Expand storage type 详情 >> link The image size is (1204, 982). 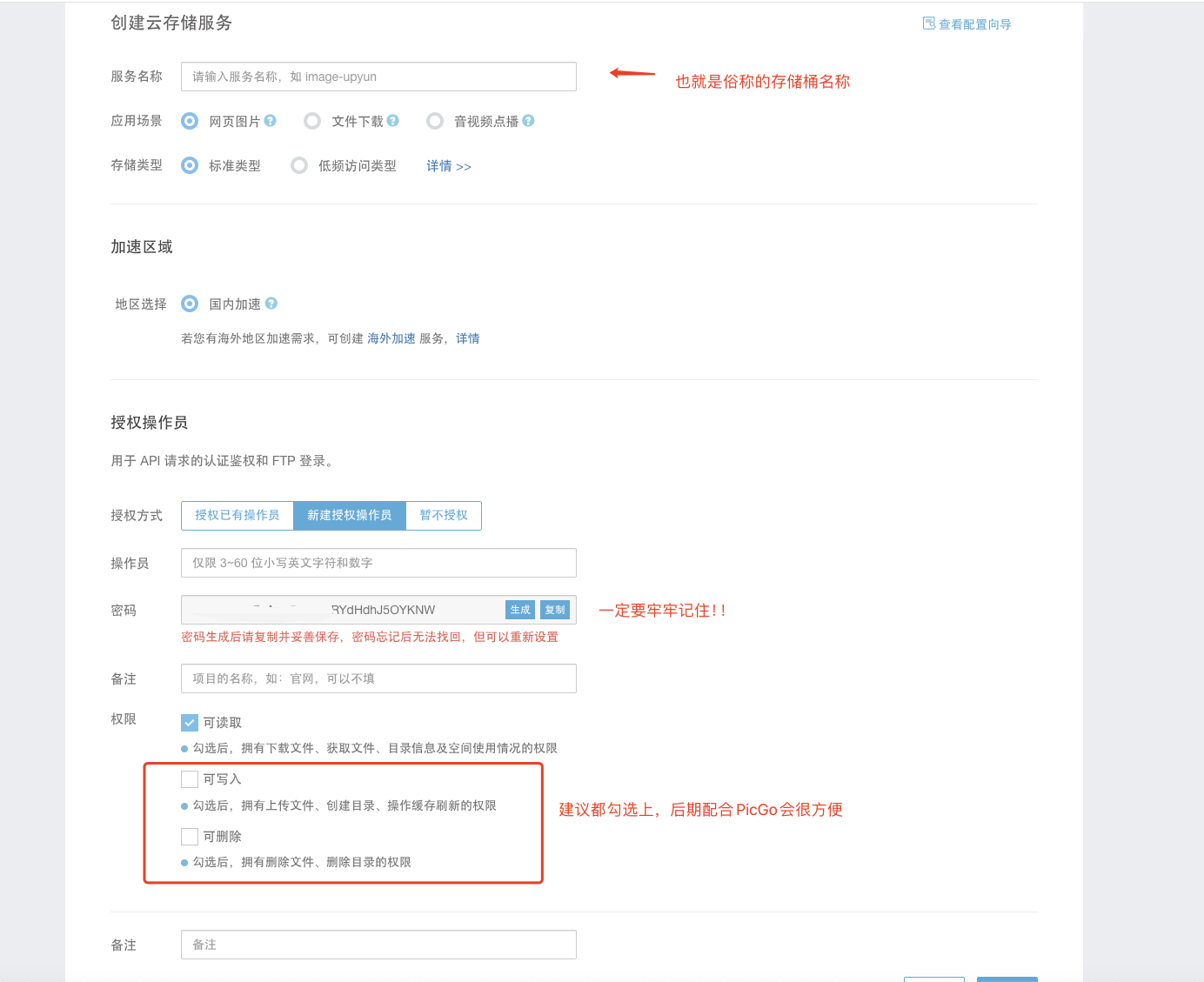[x=448, y=166]
